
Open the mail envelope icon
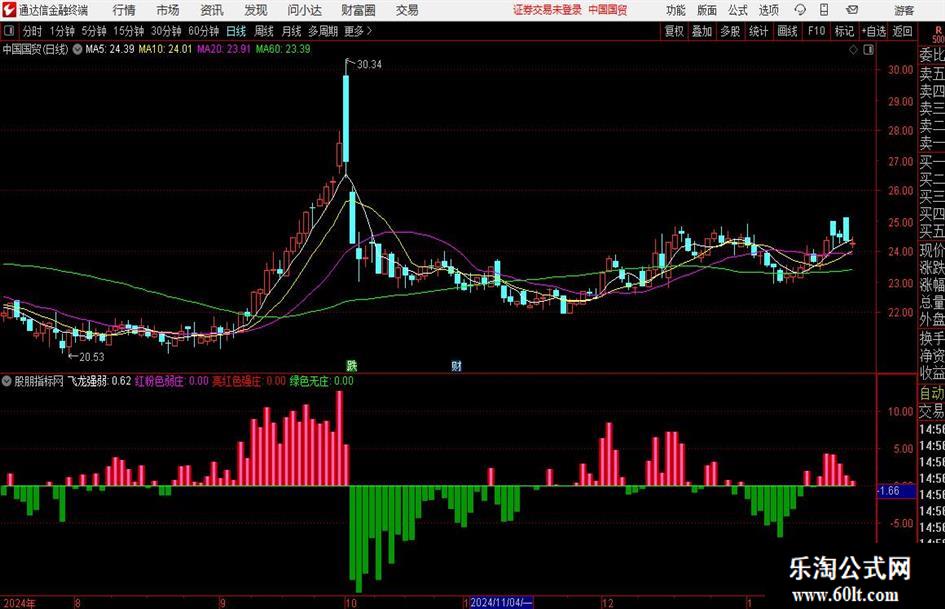[x=852, y=10]
